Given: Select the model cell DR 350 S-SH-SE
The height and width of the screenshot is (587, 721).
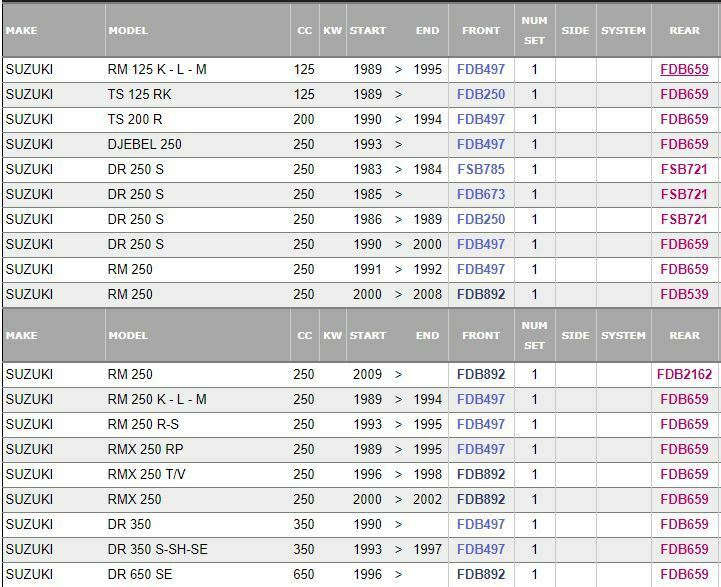Looking at the screenshot, I should click(157, 549).
